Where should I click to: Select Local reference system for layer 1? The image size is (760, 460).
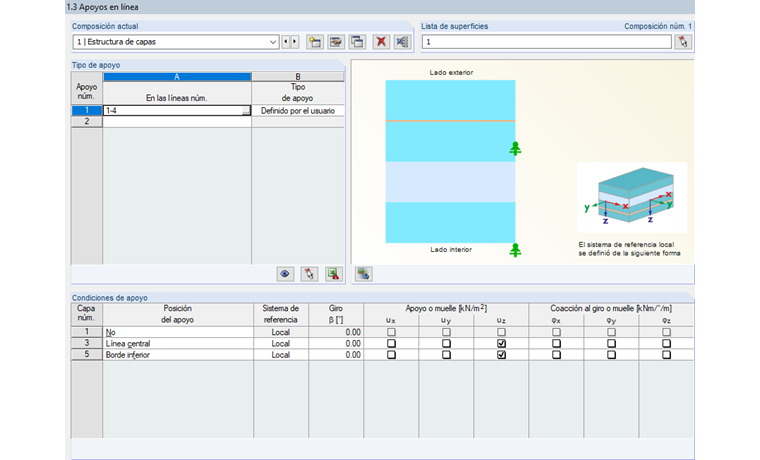tap(281, 333)
